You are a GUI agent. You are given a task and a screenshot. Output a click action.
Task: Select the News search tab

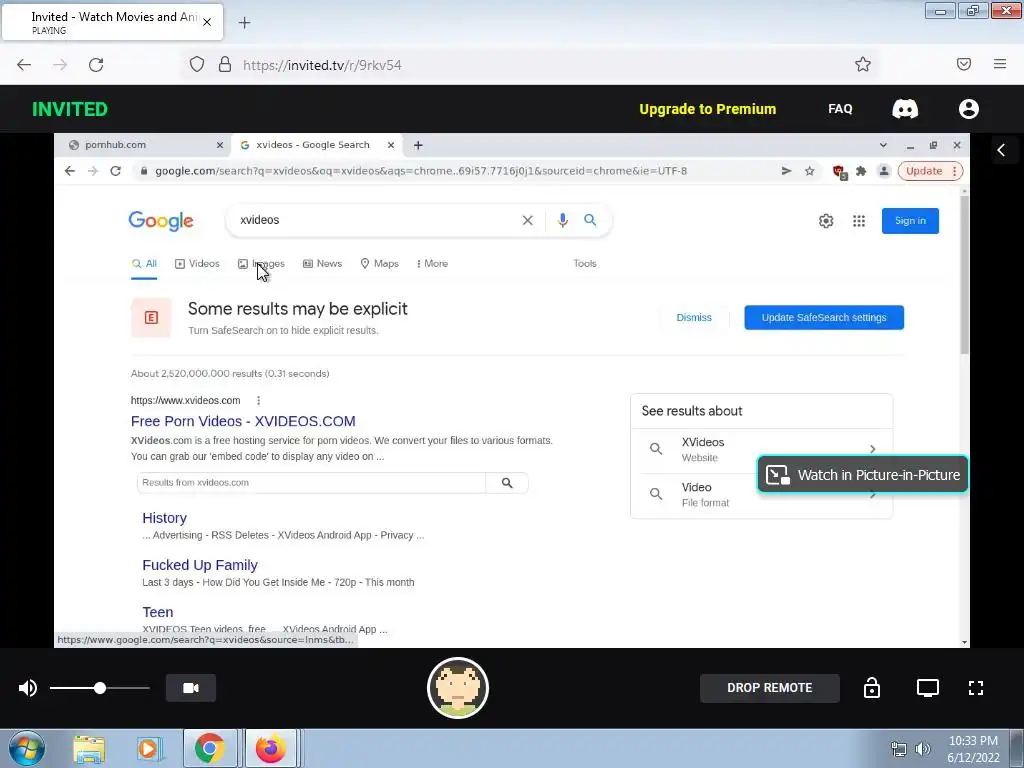click(x=323, y=264)
